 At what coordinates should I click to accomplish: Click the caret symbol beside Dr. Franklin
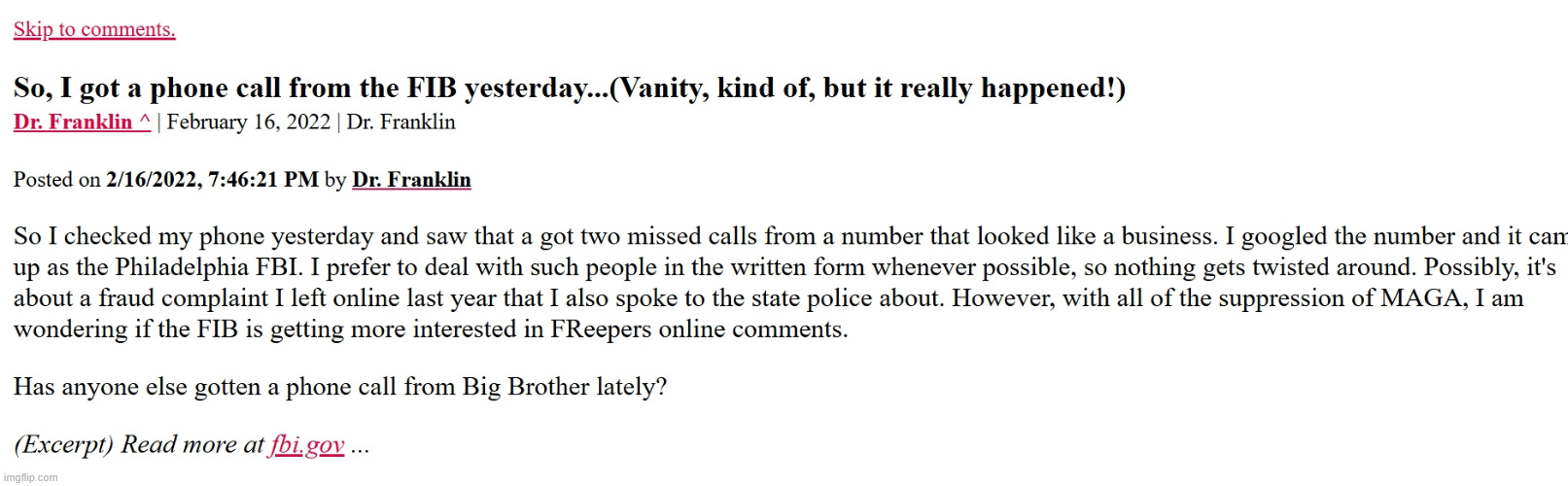144,121
